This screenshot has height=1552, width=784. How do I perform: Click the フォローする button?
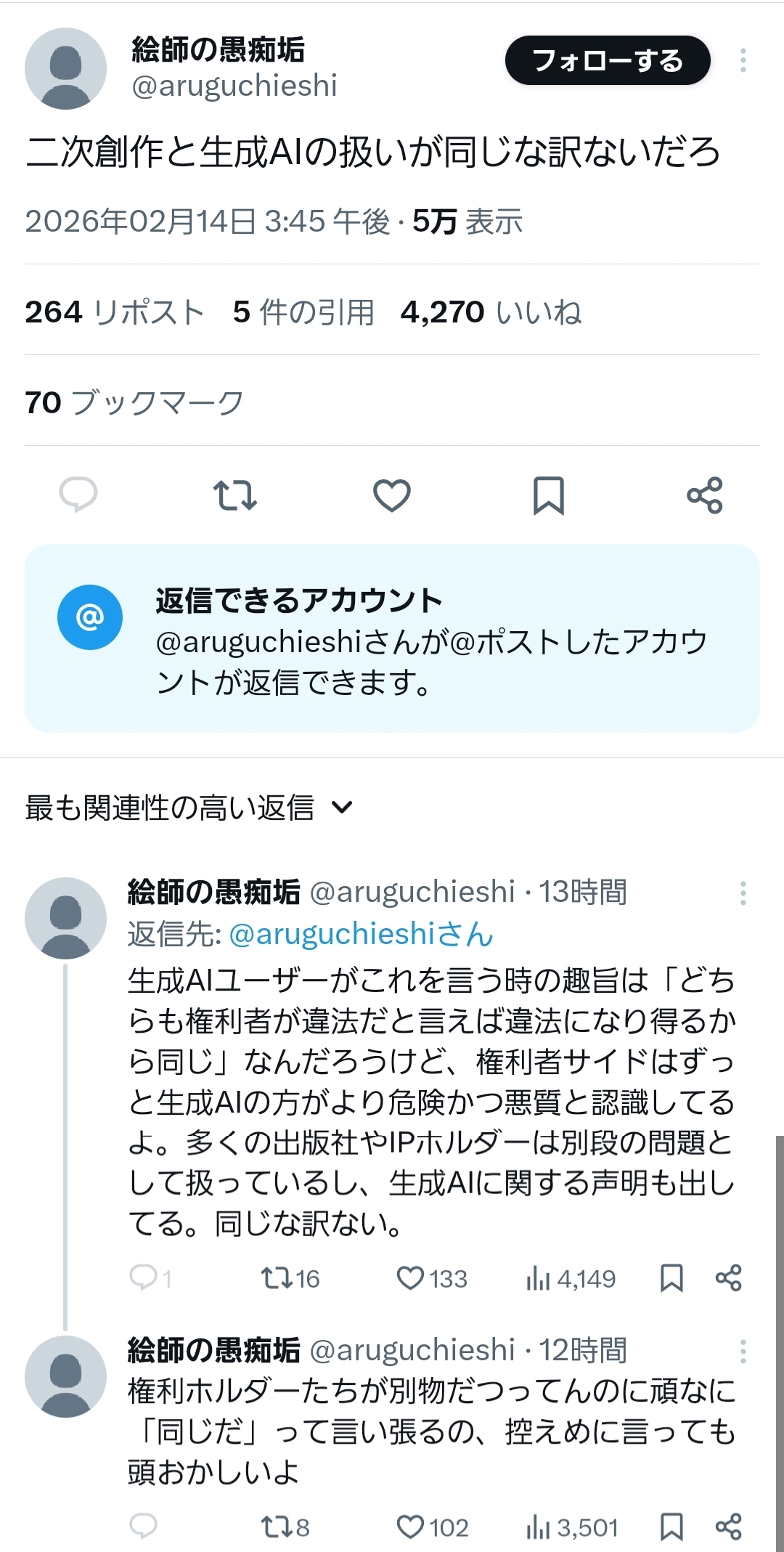[608, 60]
